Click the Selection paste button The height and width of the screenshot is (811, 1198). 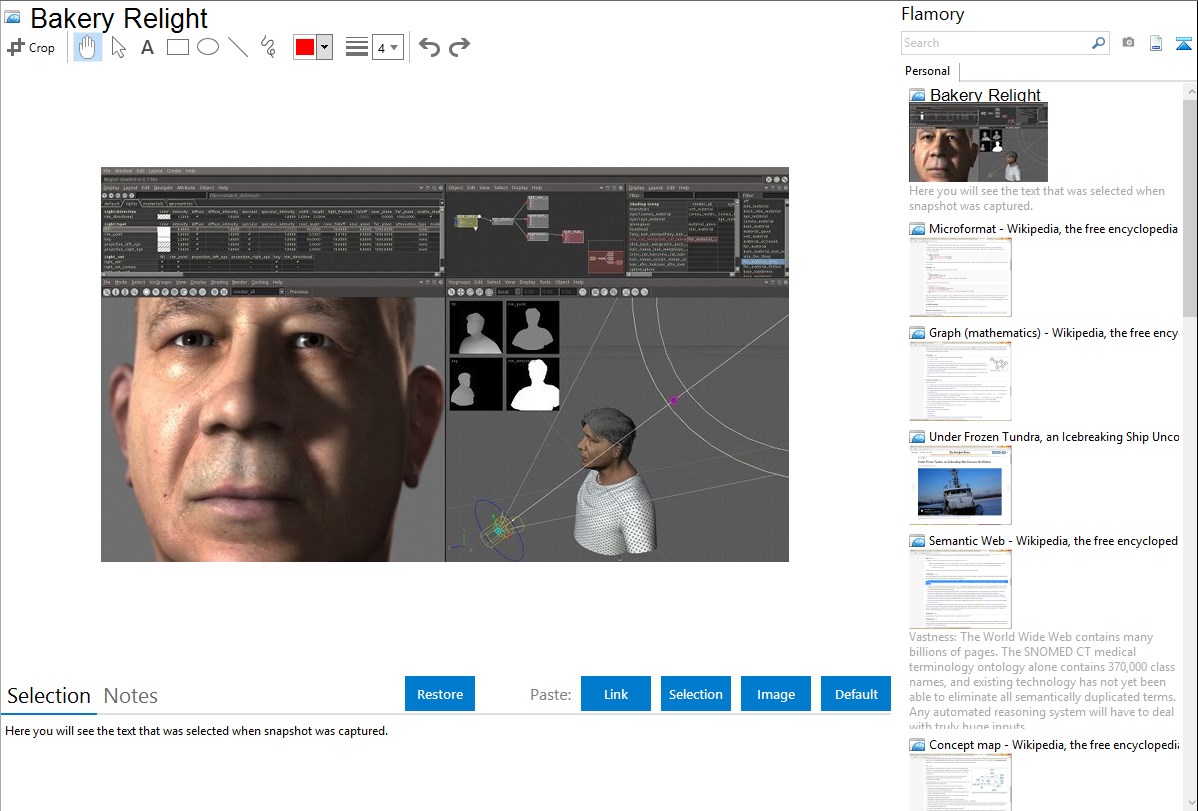click(695, 694)
